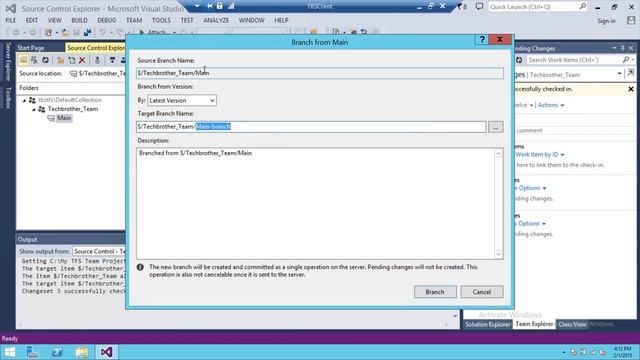Image resolution: width=640 pixels, height=360 pixels.
Task: Click the Save All icon in main toolbar
Action: pyautogui.click(x=87, y=32)
